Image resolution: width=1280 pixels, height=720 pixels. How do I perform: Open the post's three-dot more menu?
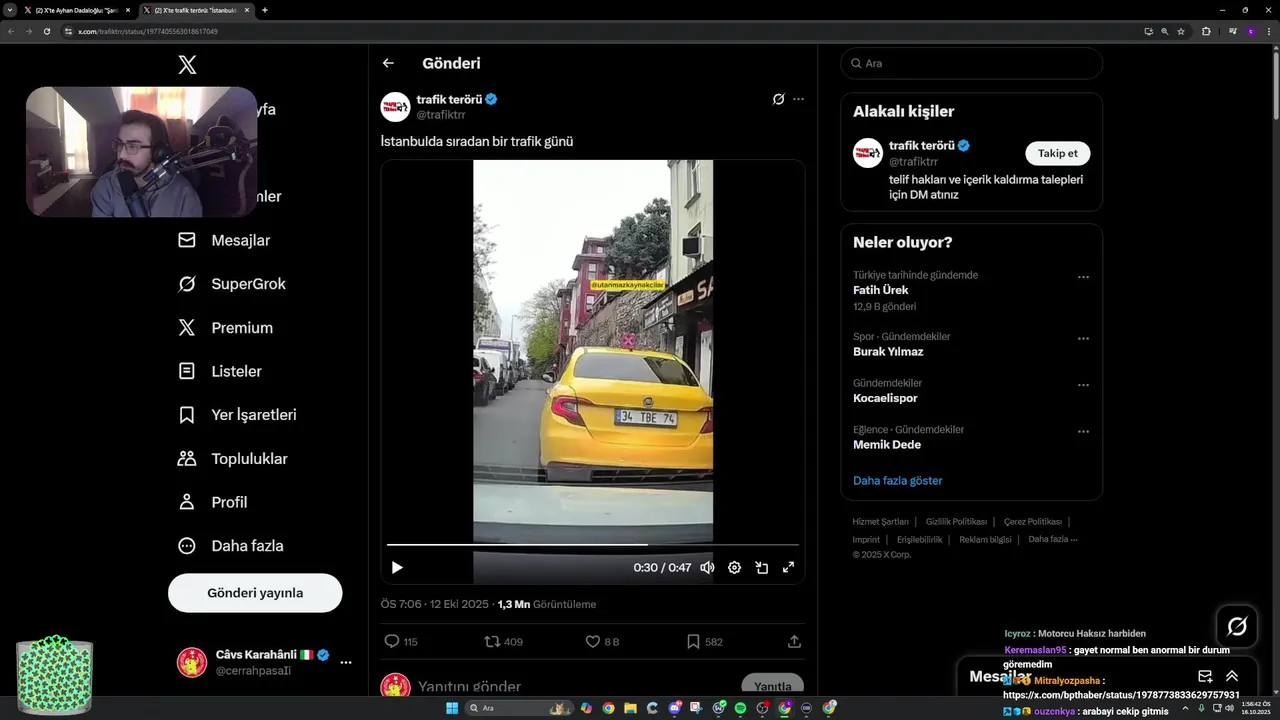click(798, 99)
